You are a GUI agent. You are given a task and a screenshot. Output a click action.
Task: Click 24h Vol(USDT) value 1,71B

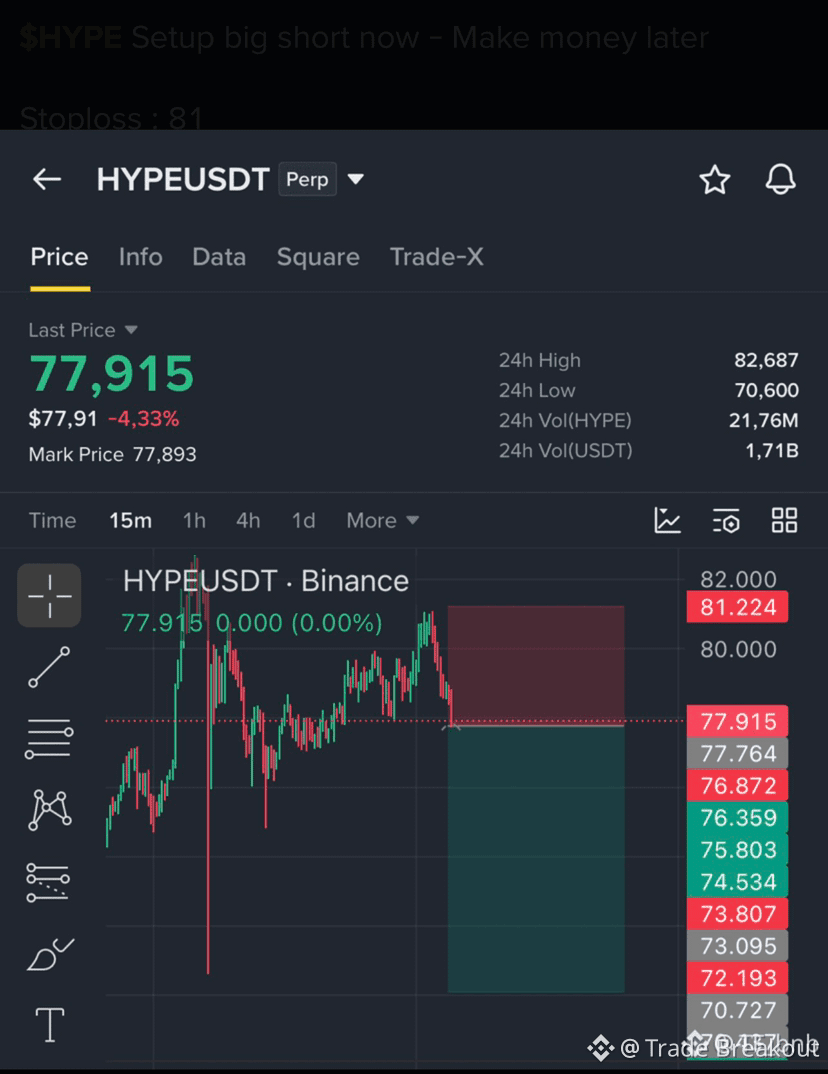coord(772,451)
